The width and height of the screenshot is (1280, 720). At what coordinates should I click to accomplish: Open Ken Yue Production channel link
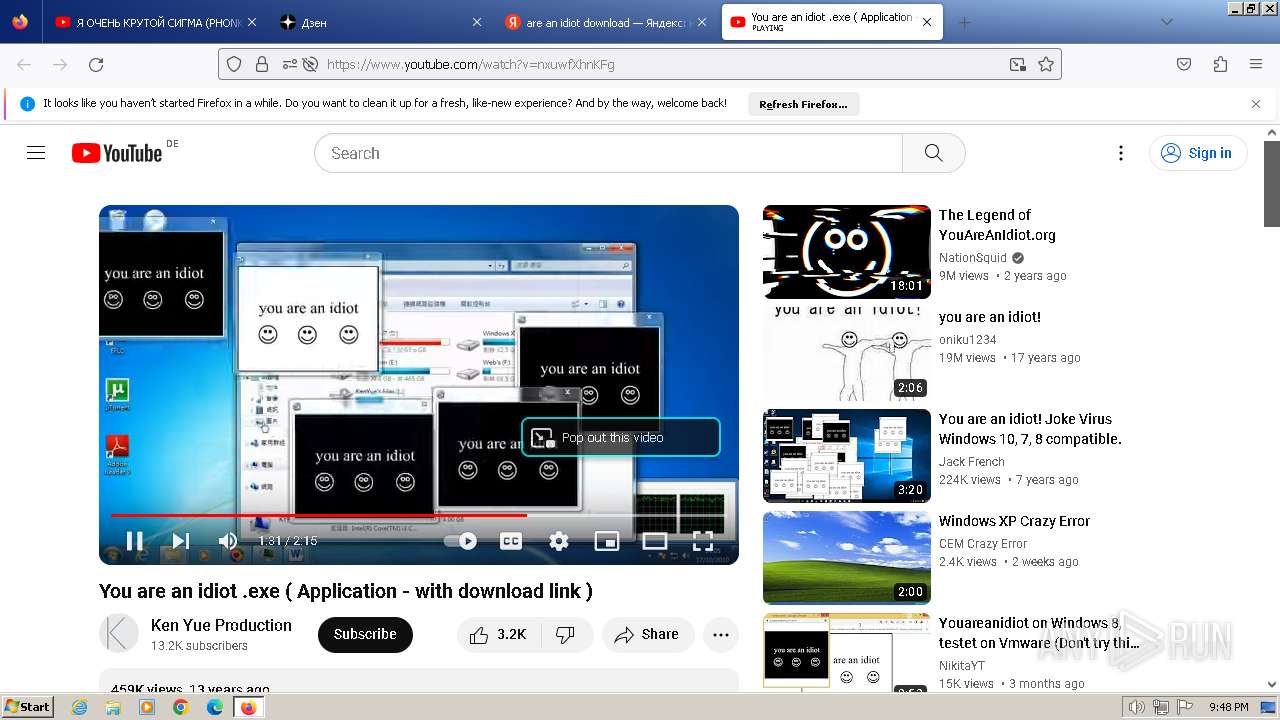221,625
